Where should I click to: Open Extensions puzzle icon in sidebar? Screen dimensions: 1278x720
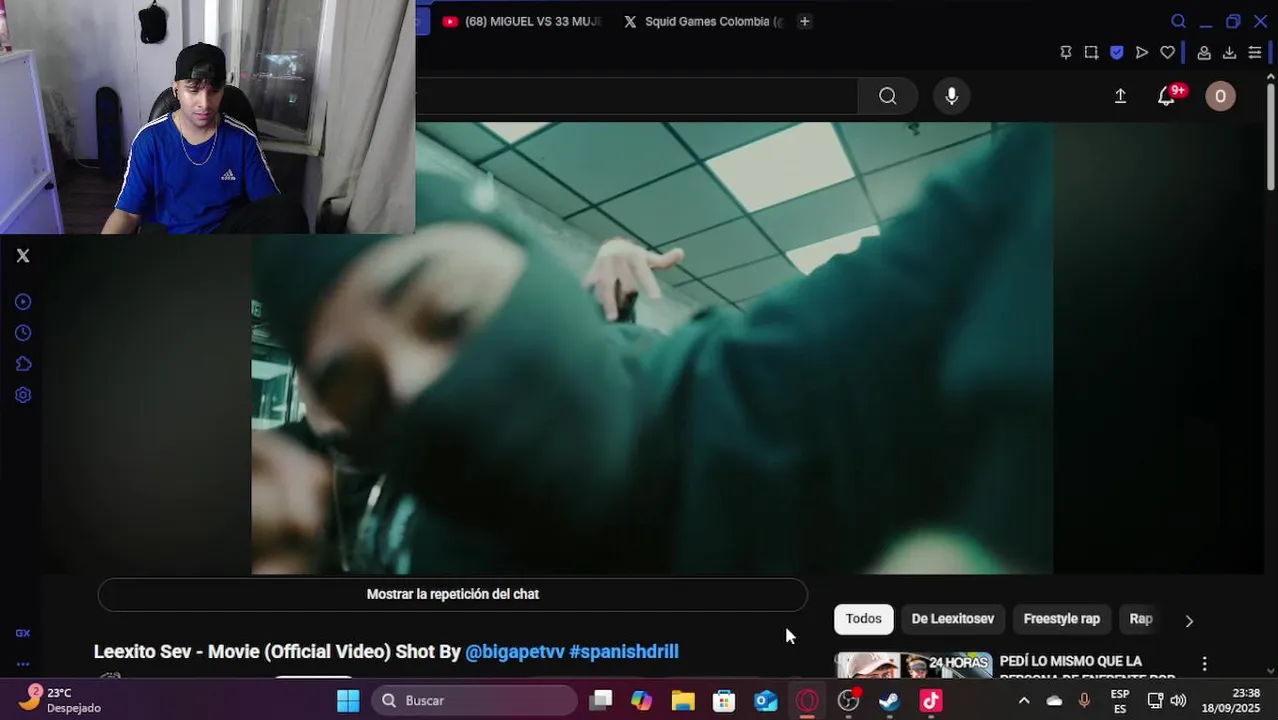click(23, 364)
